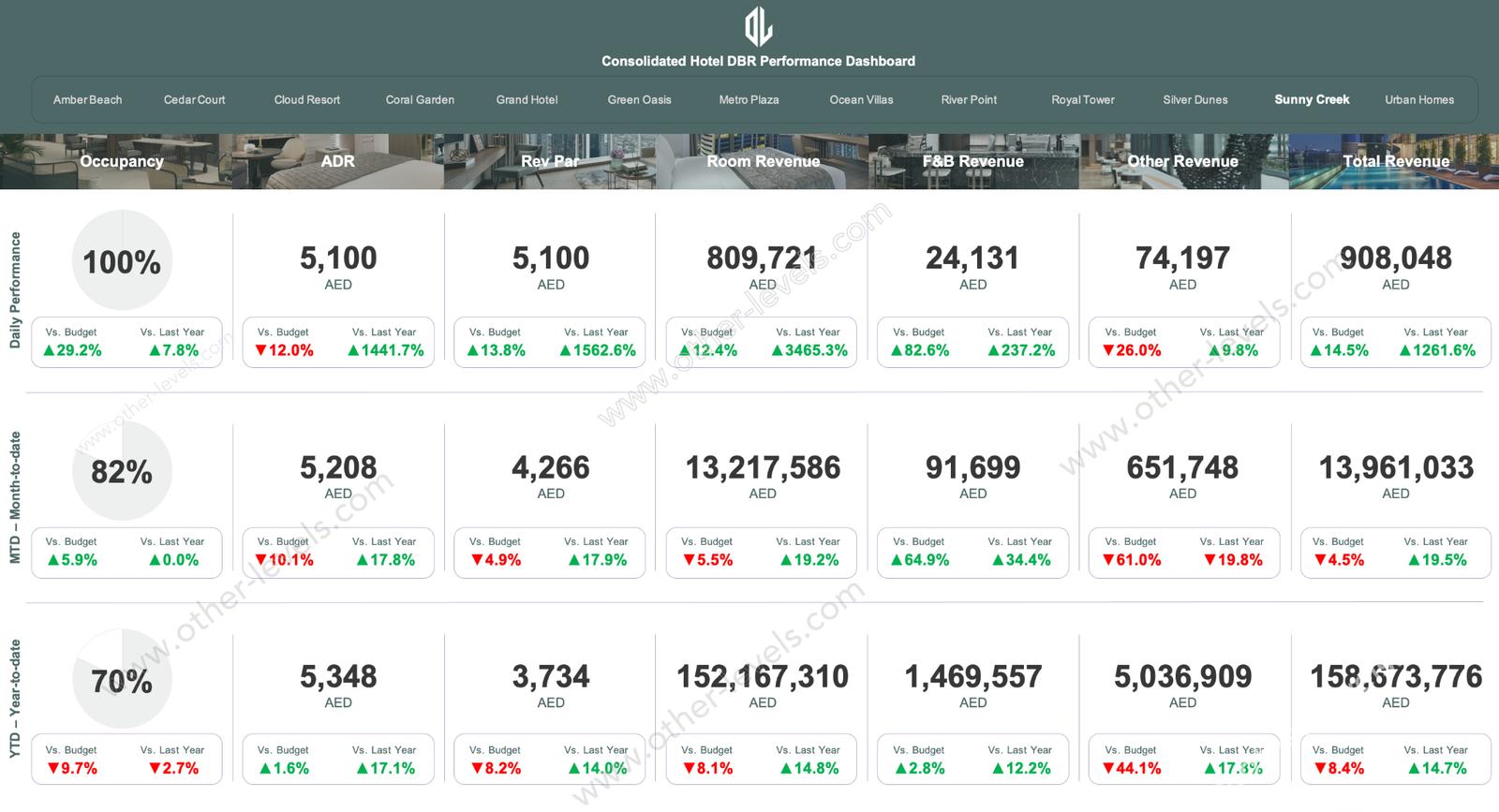This screenshot has height=812, width=1499.
Task: Click MTD Other Revenue vs budget 61.0%
Action: click(1132, 560)
